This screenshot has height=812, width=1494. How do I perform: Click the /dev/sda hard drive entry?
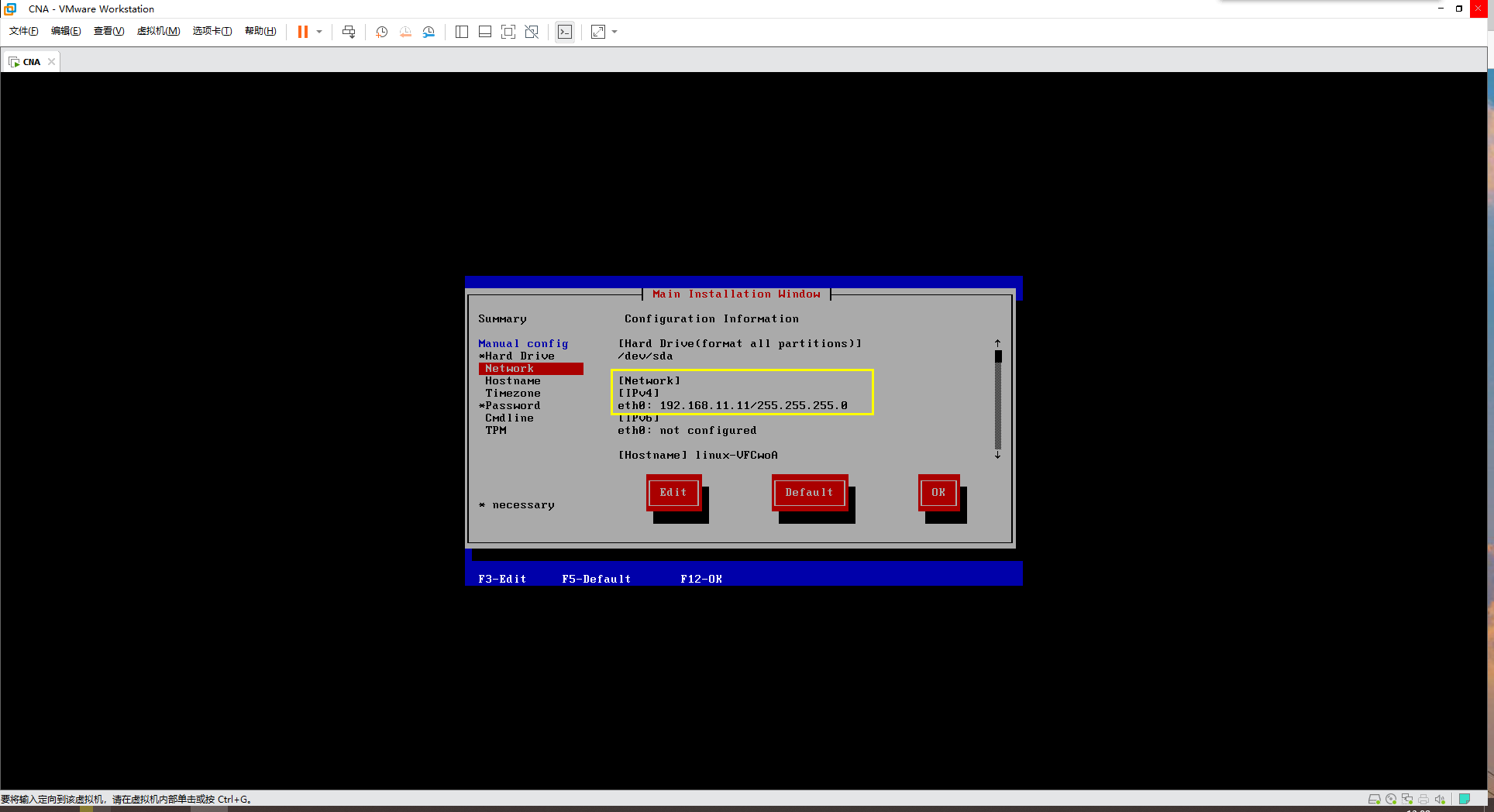[x=645, y=356]
